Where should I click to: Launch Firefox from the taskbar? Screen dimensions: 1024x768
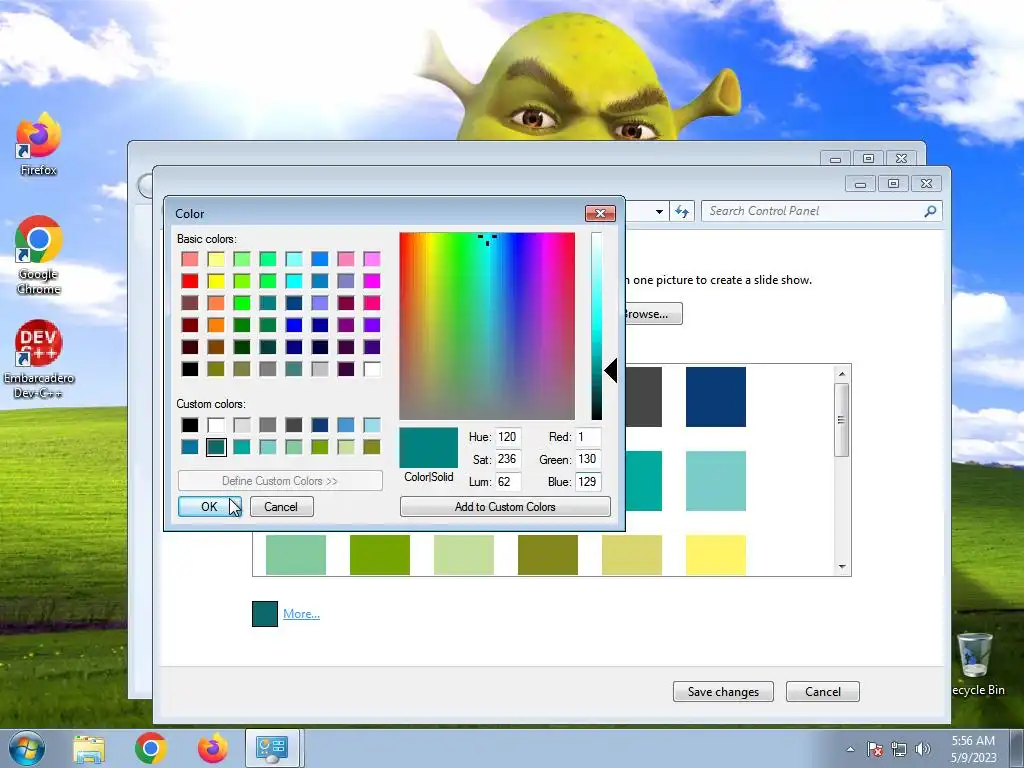(213, 748)
